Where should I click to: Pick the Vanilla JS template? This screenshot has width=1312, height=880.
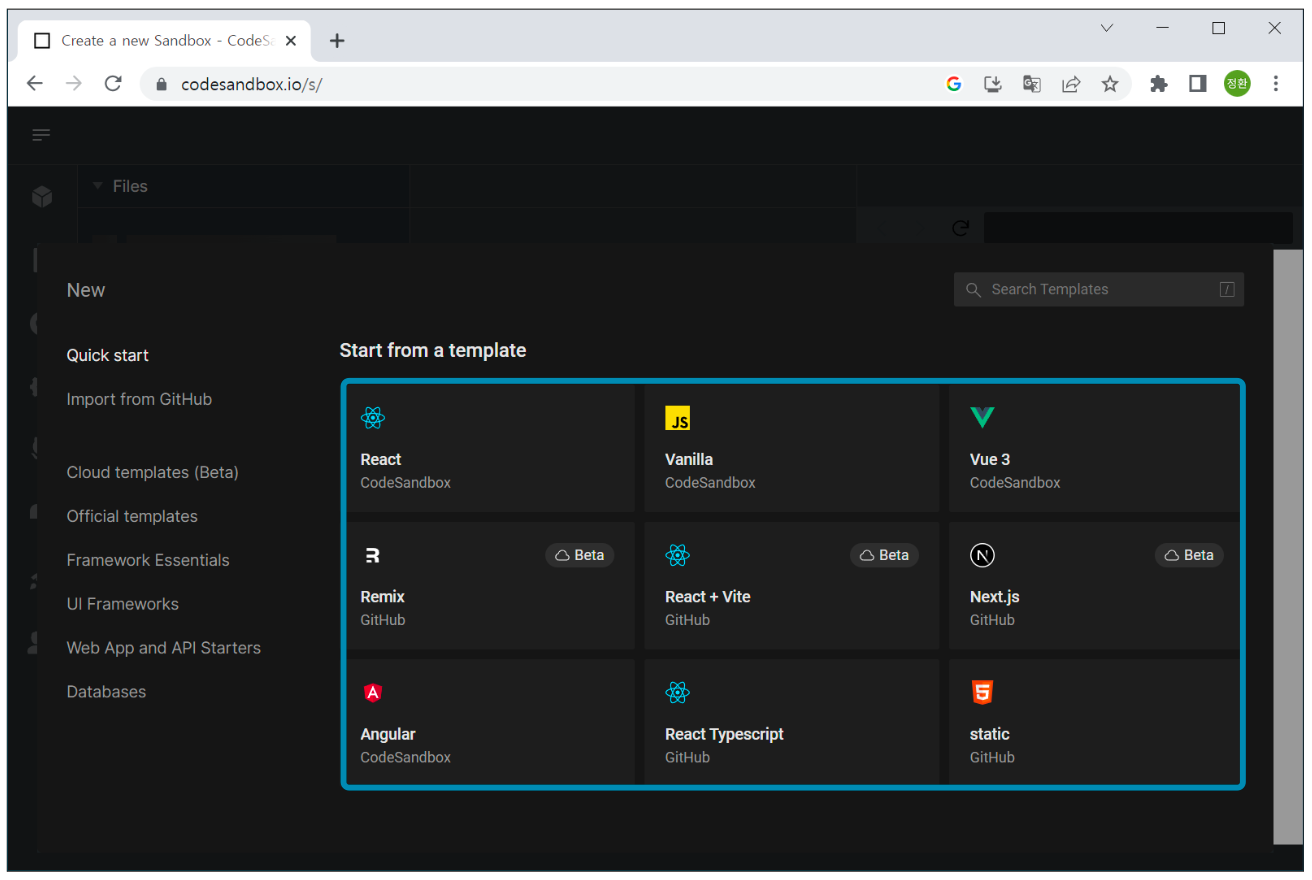pyautogui.click(x=792, y=449)
